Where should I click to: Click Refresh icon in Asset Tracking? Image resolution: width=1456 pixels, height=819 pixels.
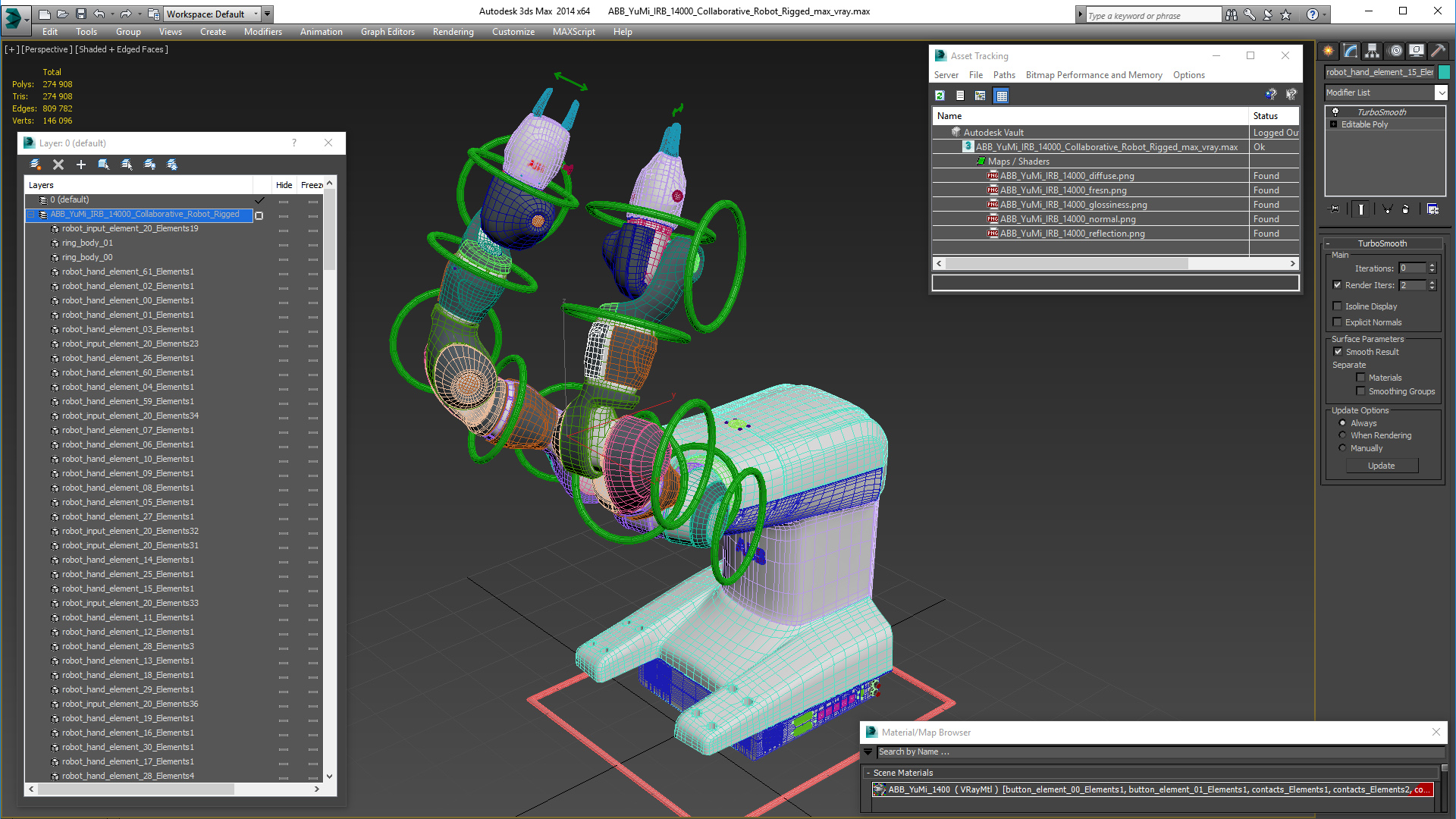pos(940,96)
